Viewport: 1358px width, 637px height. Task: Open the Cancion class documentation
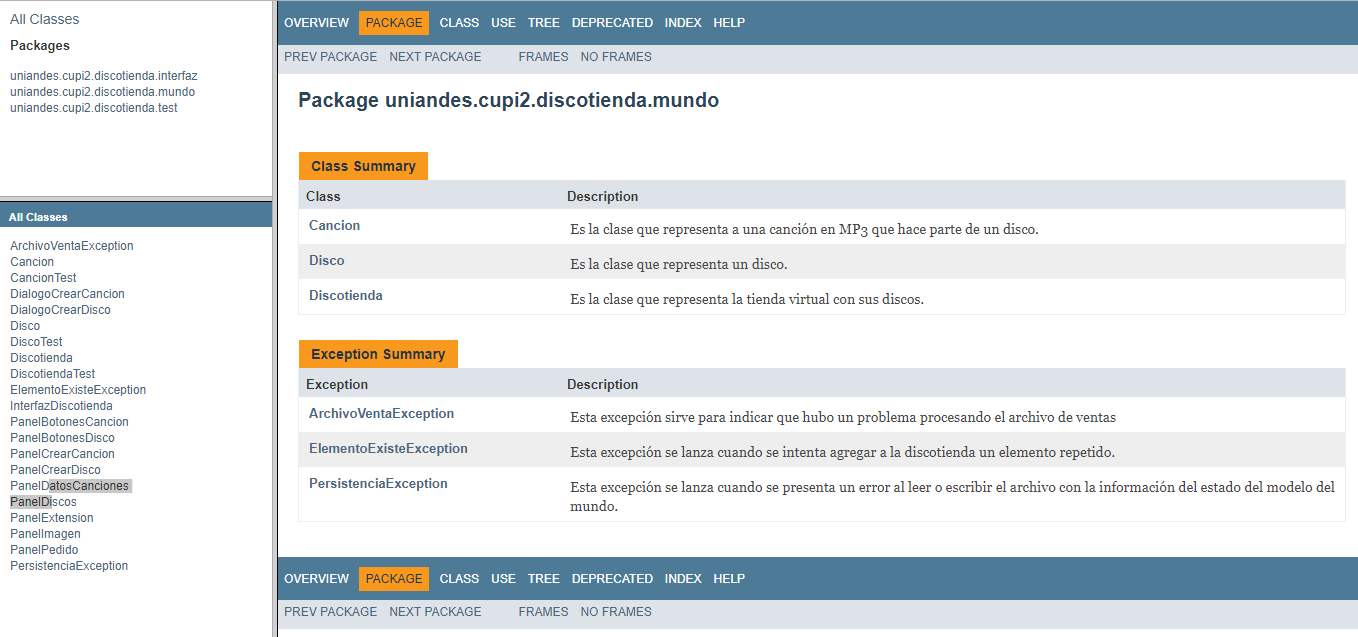(x=334, y=225)
